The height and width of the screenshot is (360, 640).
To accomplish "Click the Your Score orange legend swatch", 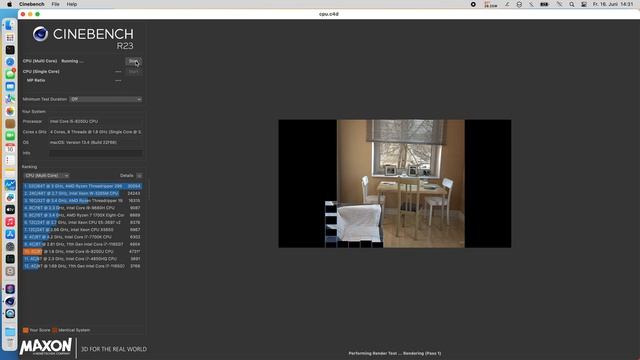I will [26, 330].
